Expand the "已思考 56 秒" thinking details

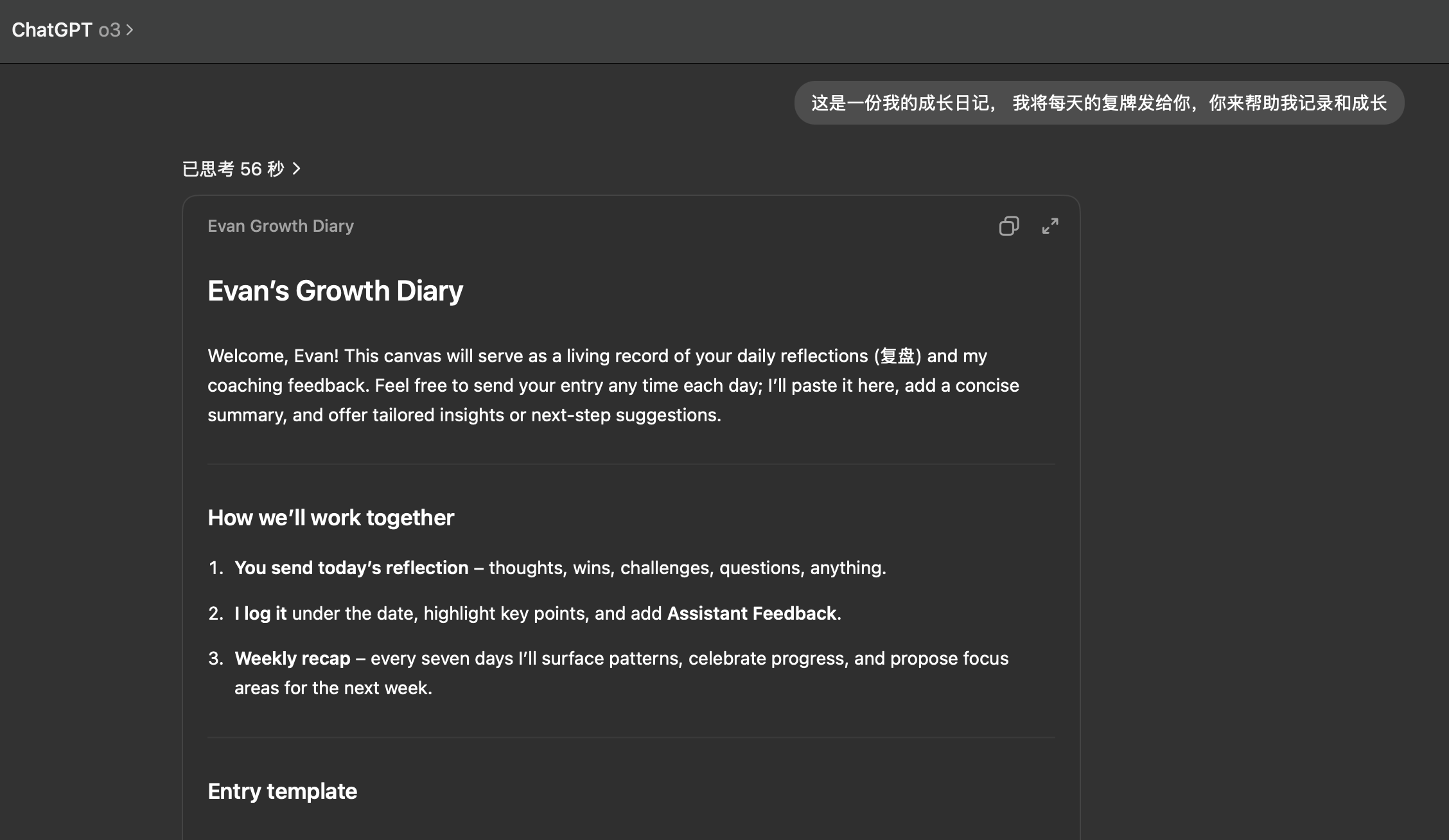pos(241,169)
